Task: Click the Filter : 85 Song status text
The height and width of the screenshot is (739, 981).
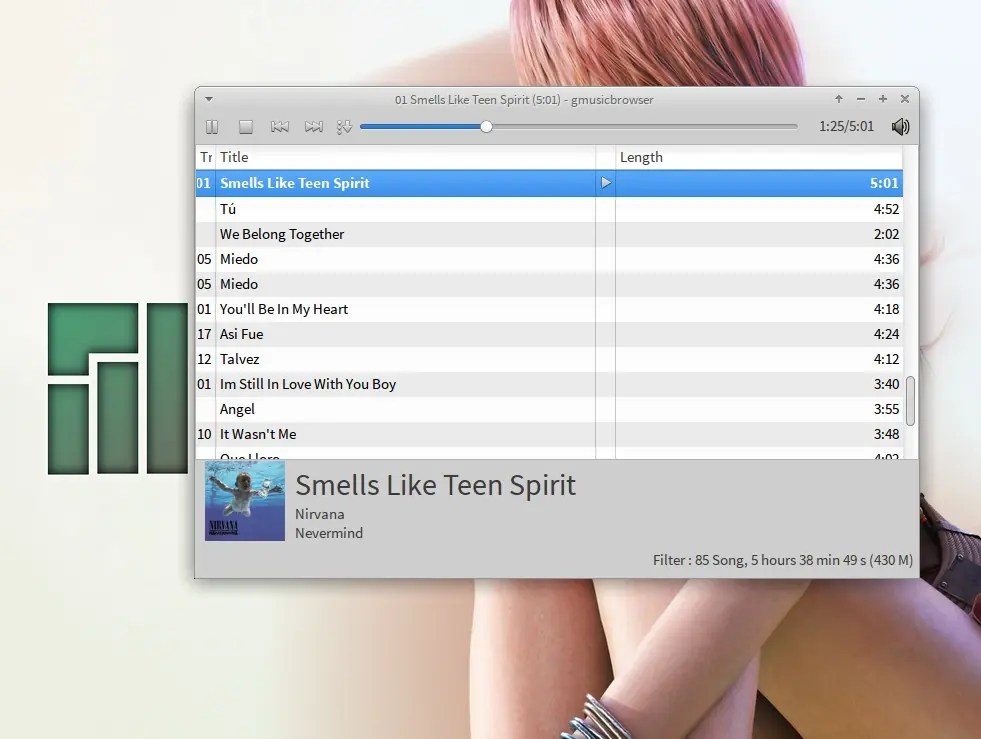Action: (x=783, y=560)
